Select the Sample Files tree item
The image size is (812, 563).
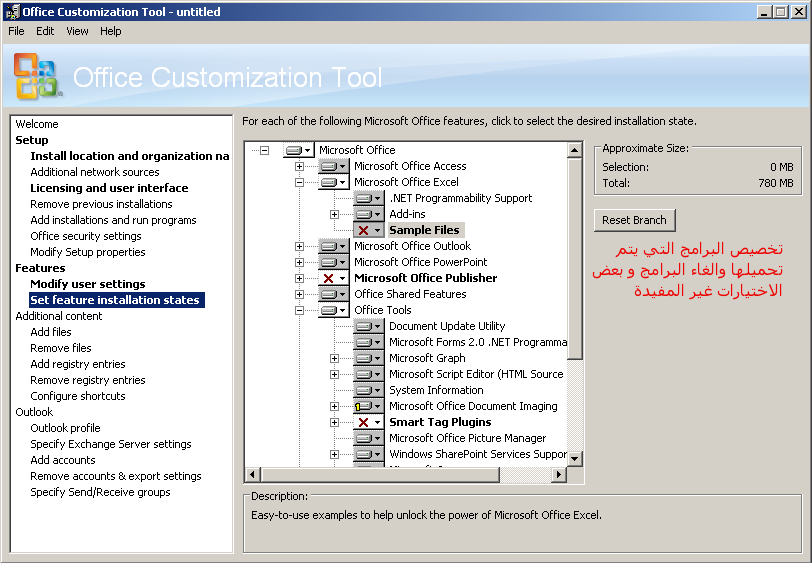pyautogui.click(x=425, y=230)
